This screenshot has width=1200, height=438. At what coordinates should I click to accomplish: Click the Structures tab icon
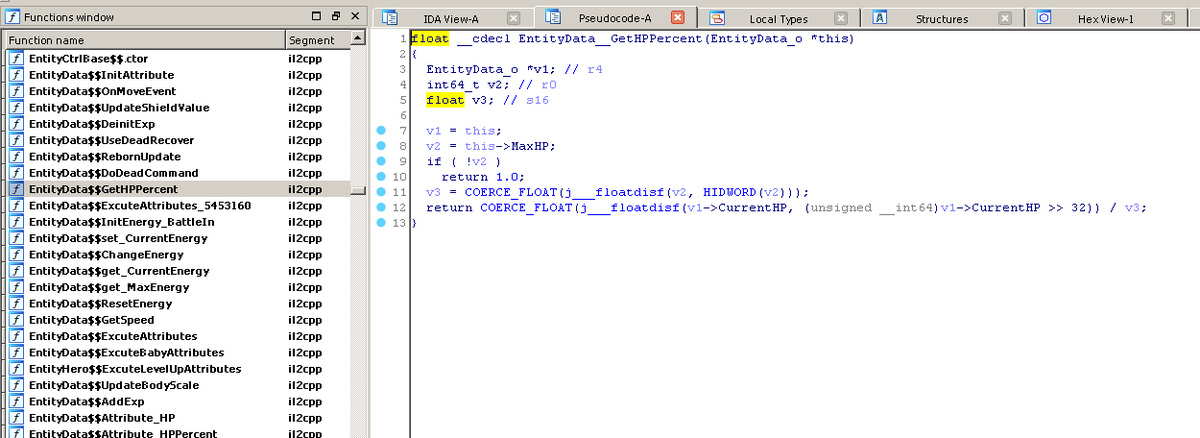pyautogui.click(x=880, y=18)
